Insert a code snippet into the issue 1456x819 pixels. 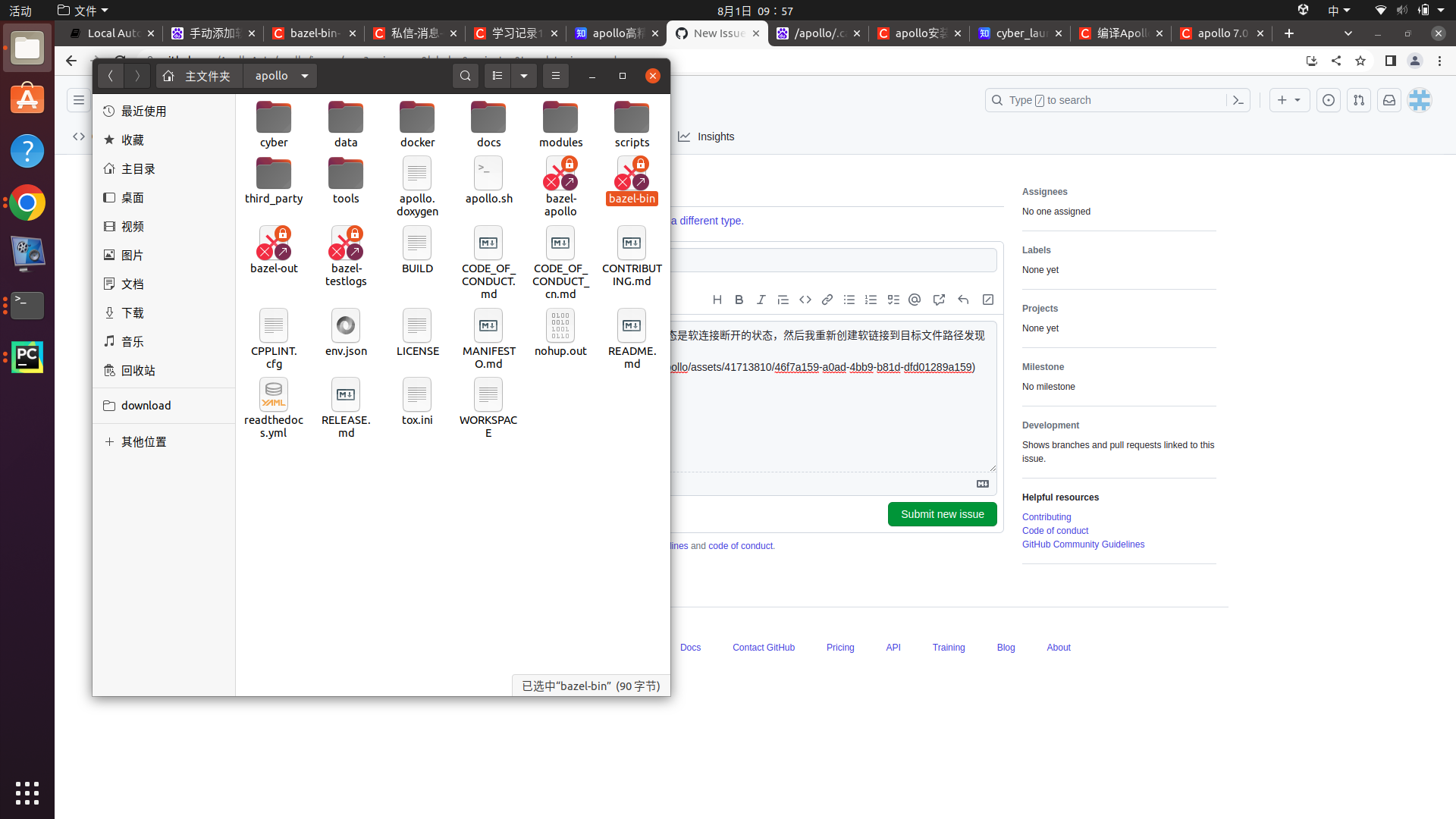tap(805, 300)
